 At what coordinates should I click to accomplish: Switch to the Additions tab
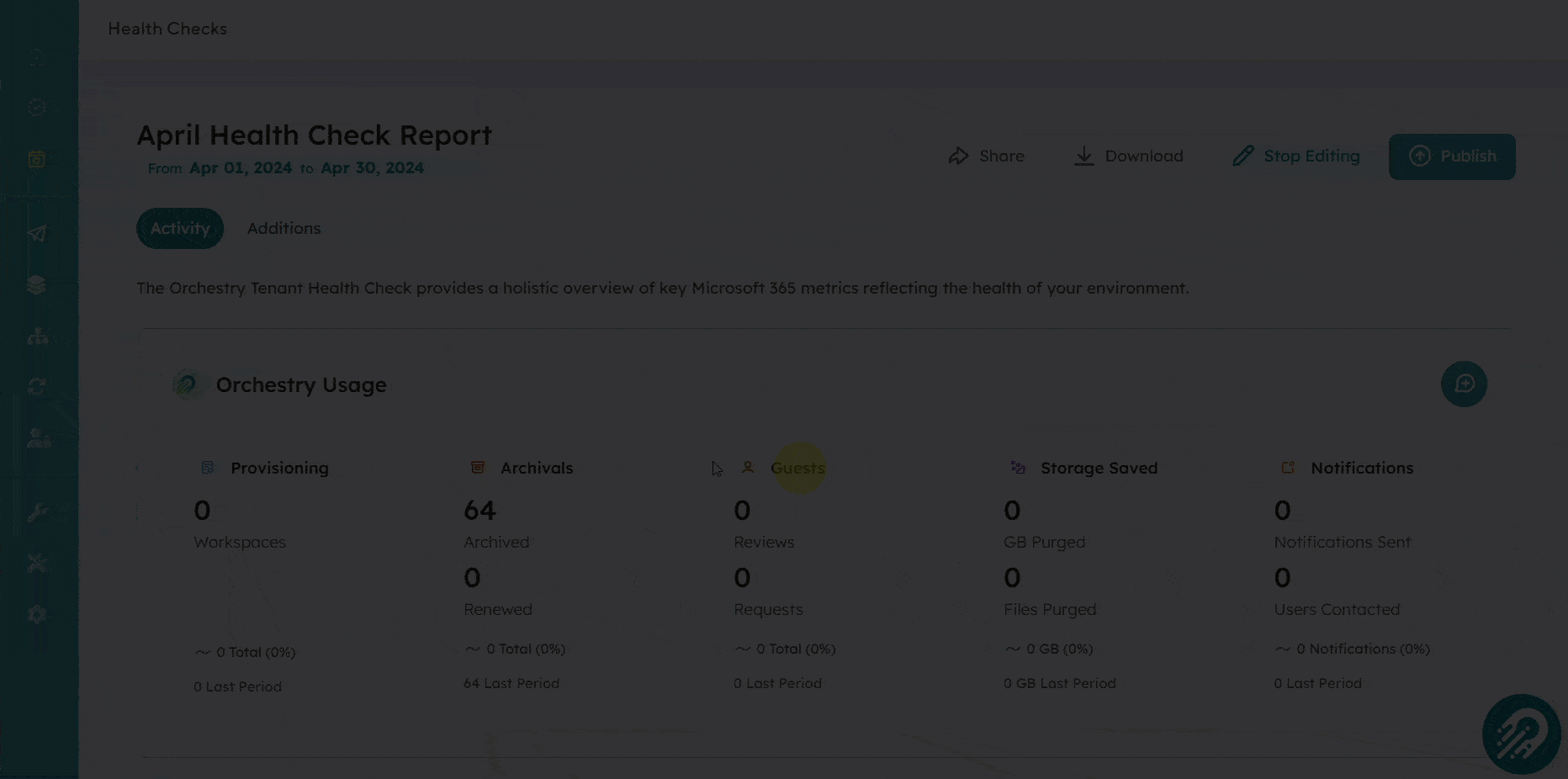pos(283,229)
